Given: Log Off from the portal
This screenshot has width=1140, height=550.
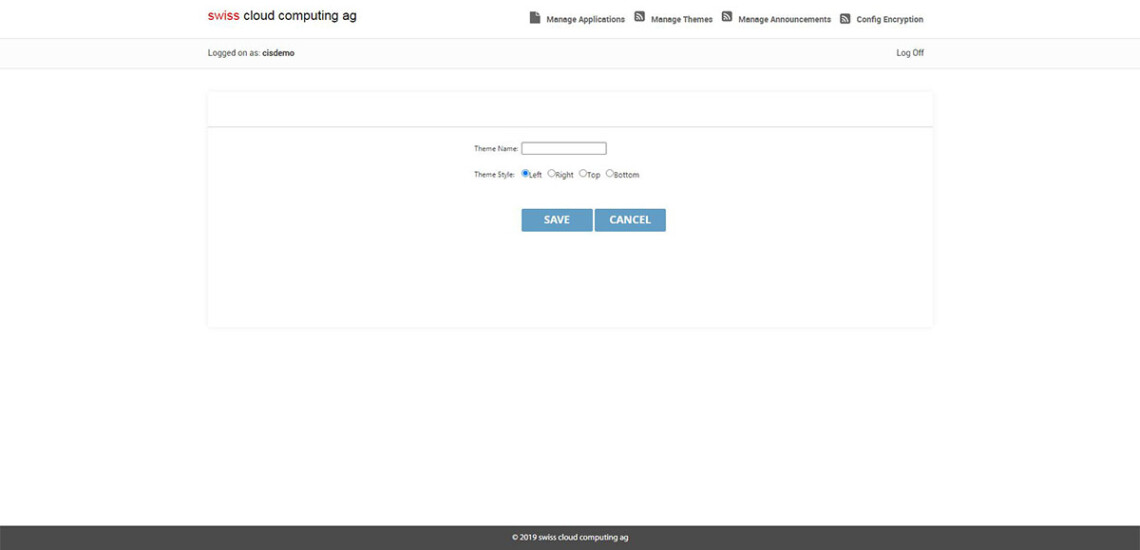Looking at the screenshot, I should click(x=910, y=53).
